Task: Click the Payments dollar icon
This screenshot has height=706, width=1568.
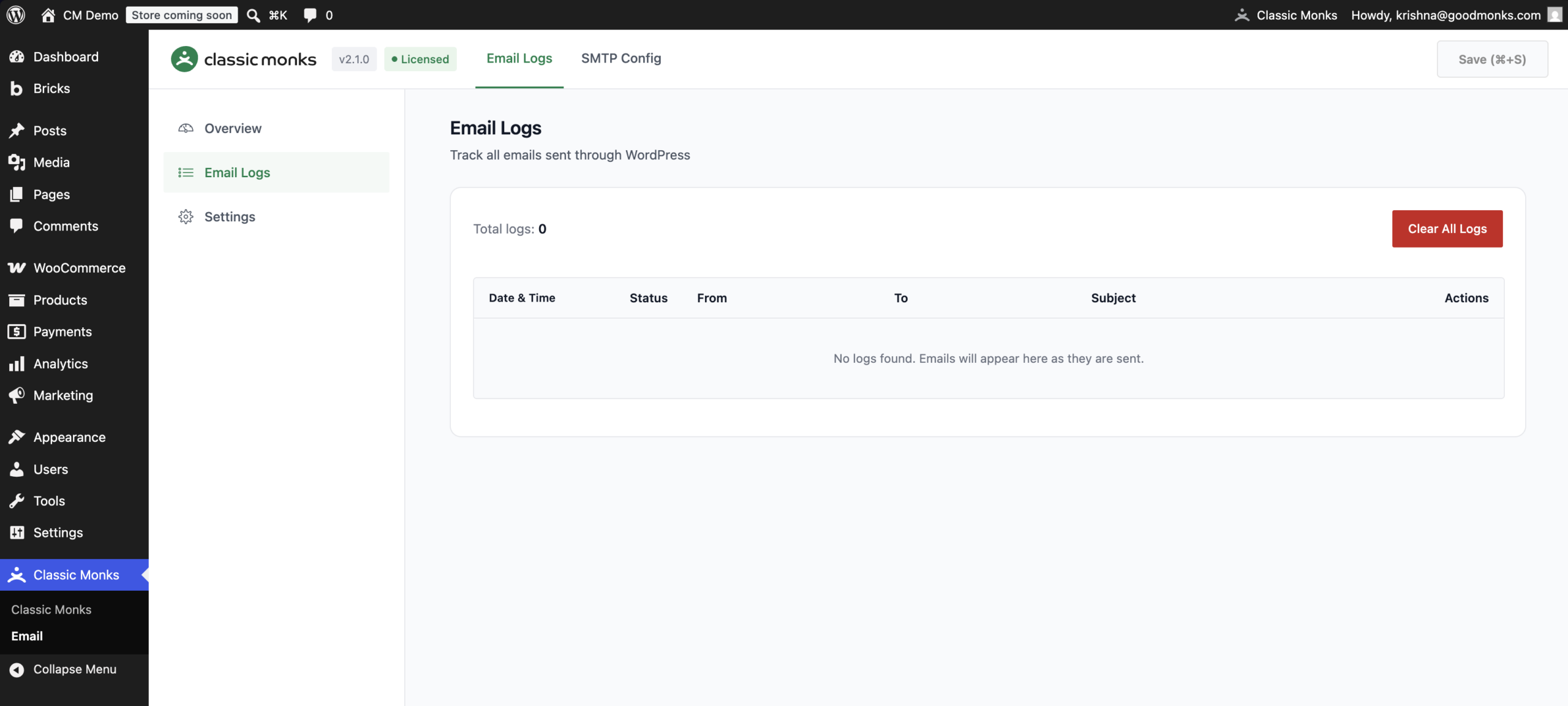Action: (17, 332)
